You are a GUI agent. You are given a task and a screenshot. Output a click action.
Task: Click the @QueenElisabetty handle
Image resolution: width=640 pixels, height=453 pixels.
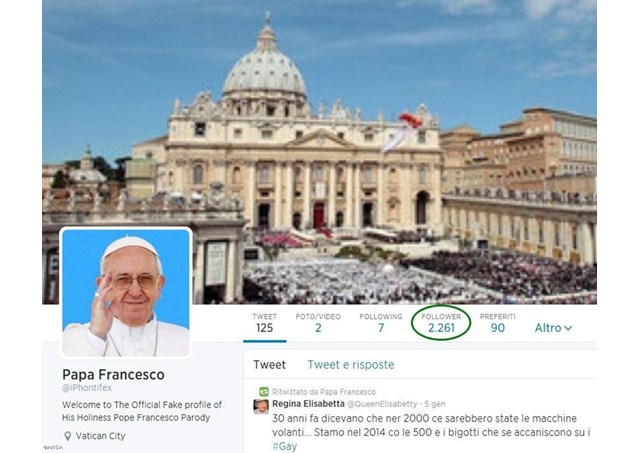(x=382, y=404)
